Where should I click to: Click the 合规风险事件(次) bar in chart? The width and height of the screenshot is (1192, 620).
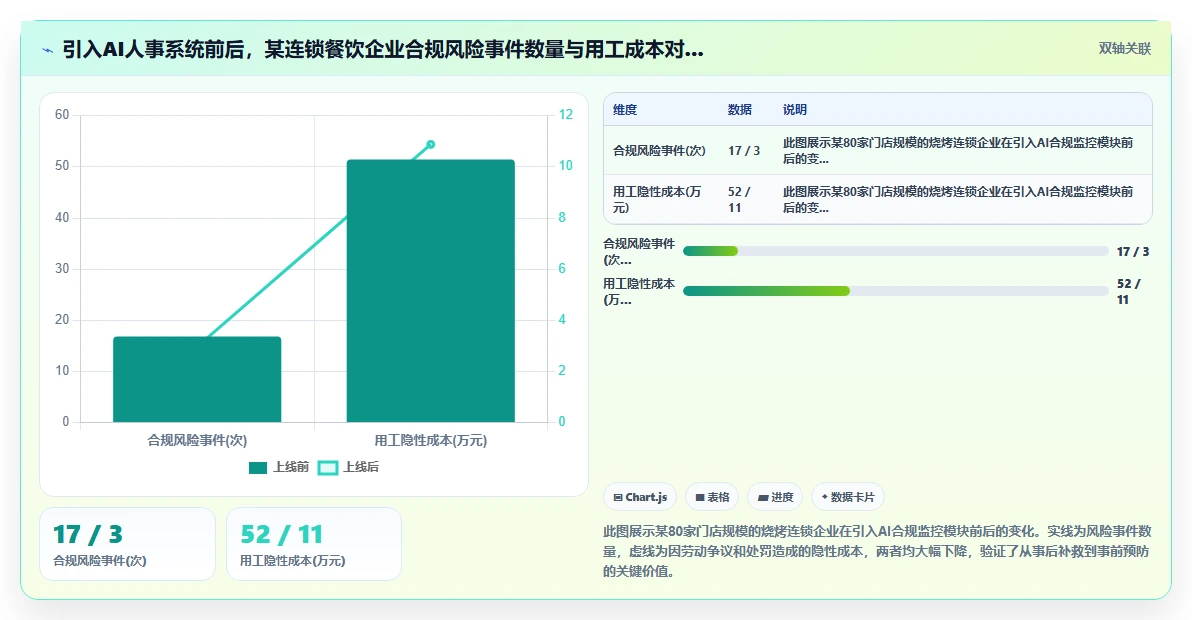coord(197,379)
